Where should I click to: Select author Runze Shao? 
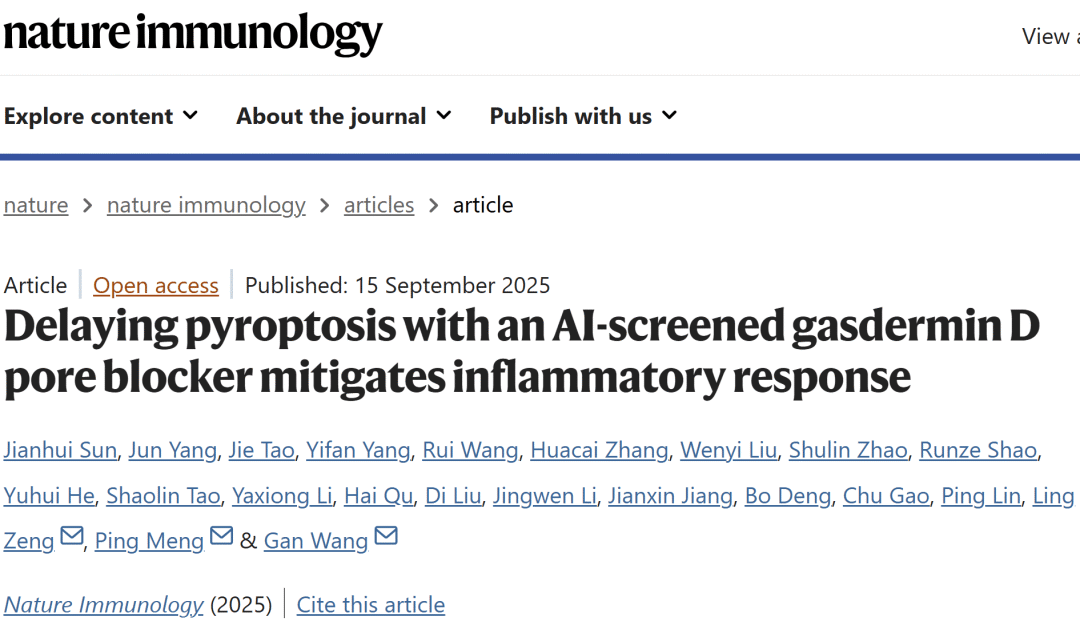click(978, 450)
